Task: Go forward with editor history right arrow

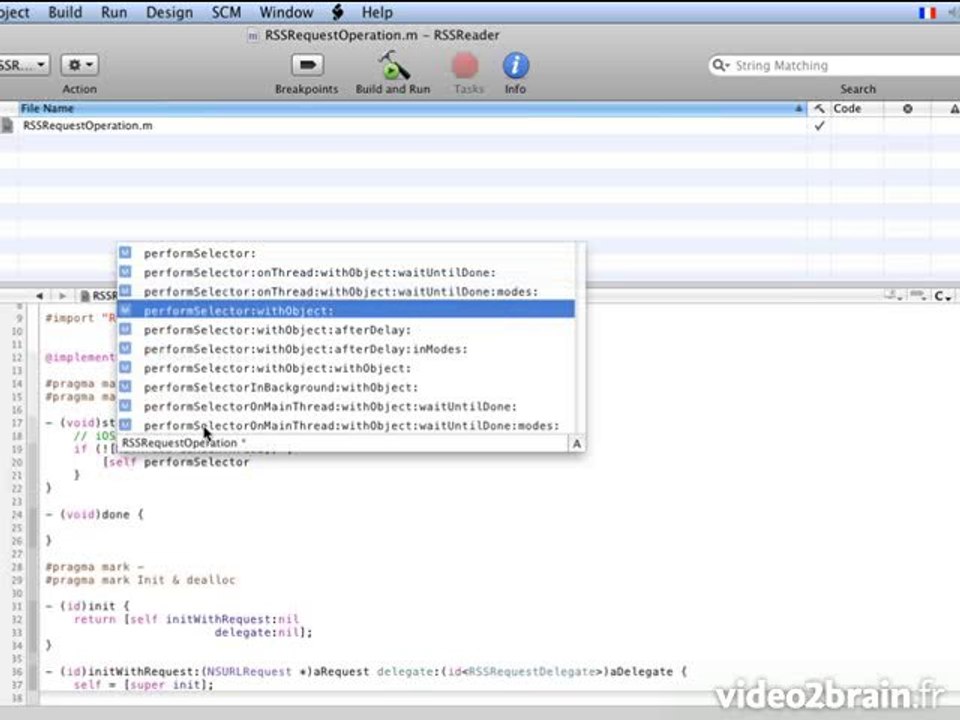Action: pos(62,296)
